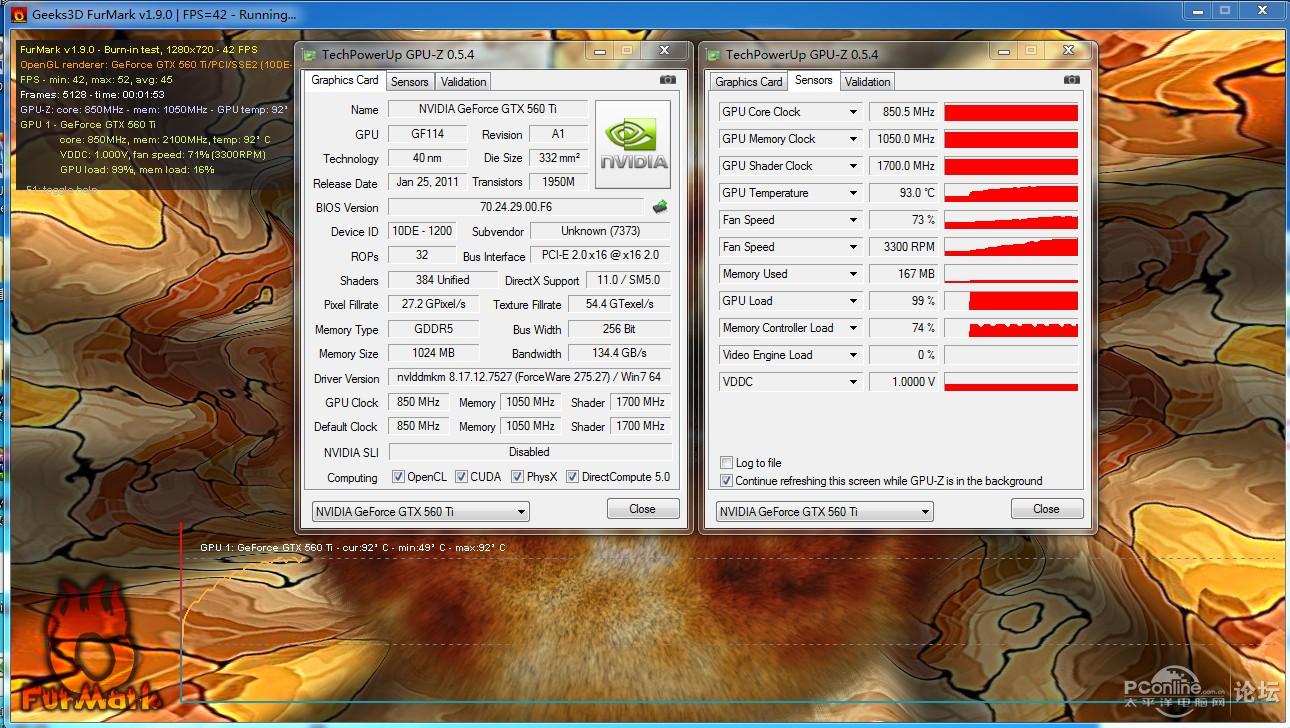Open the GPU Core Clock sensor dropdown
This screenshot has width=1290, height=728.
click(853, 112)
